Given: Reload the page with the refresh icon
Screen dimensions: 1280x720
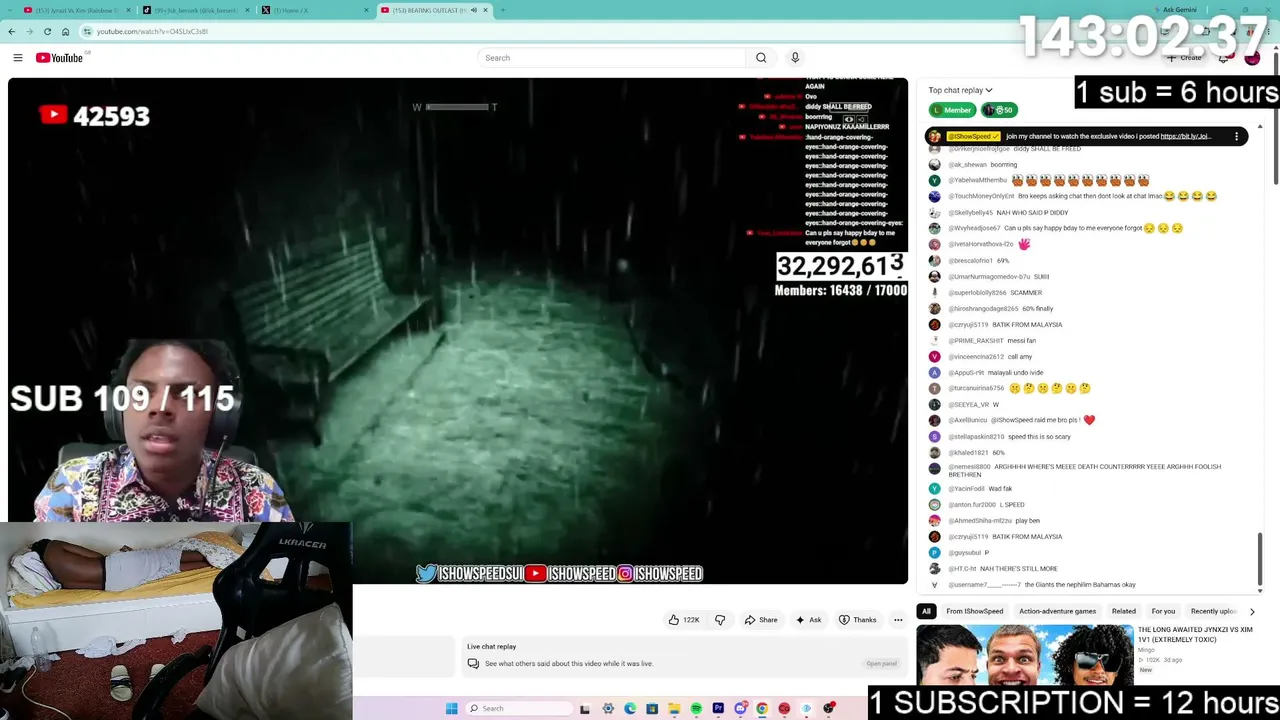Looking at the screenshot, I should point(47,31).
